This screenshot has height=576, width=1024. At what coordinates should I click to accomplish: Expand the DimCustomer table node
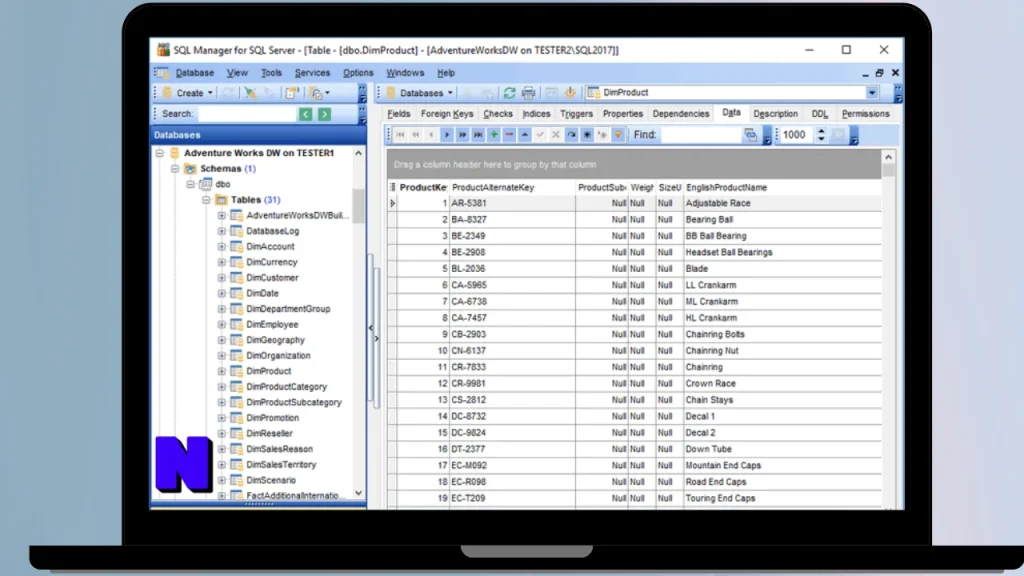tap(221, 278)
